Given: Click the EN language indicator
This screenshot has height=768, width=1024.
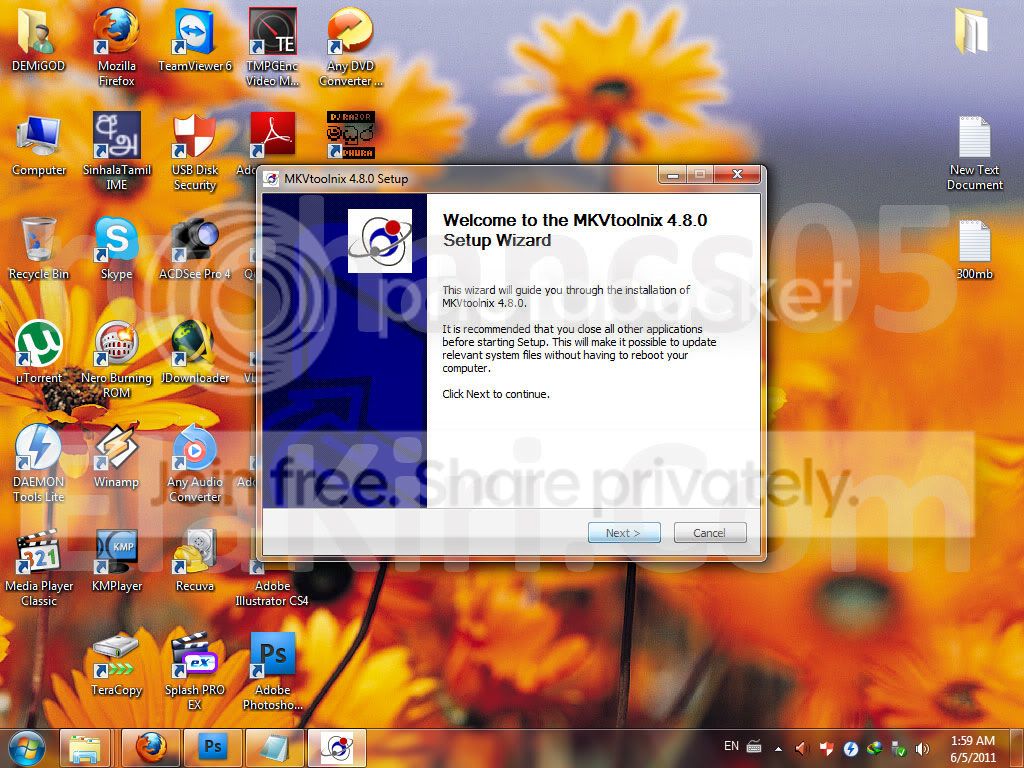Looking at the screenshot, I should point(731,746).
